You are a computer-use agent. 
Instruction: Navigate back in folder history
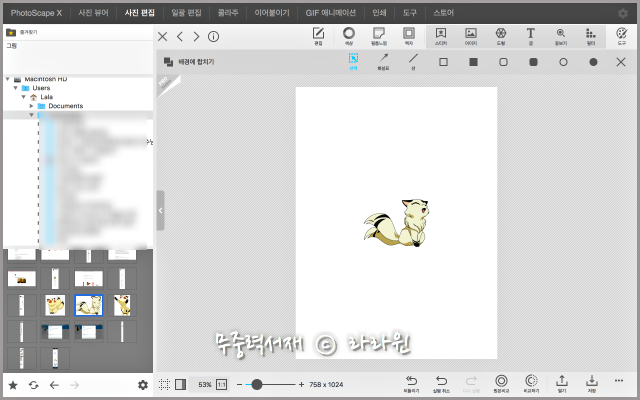click(54, 385)
